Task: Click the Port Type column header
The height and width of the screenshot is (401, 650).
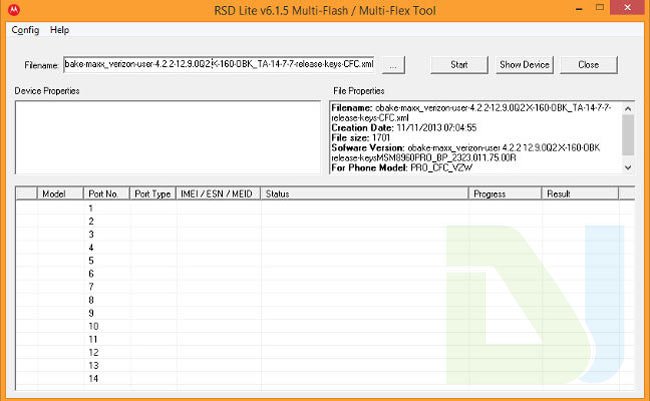Action: (153, 194)
